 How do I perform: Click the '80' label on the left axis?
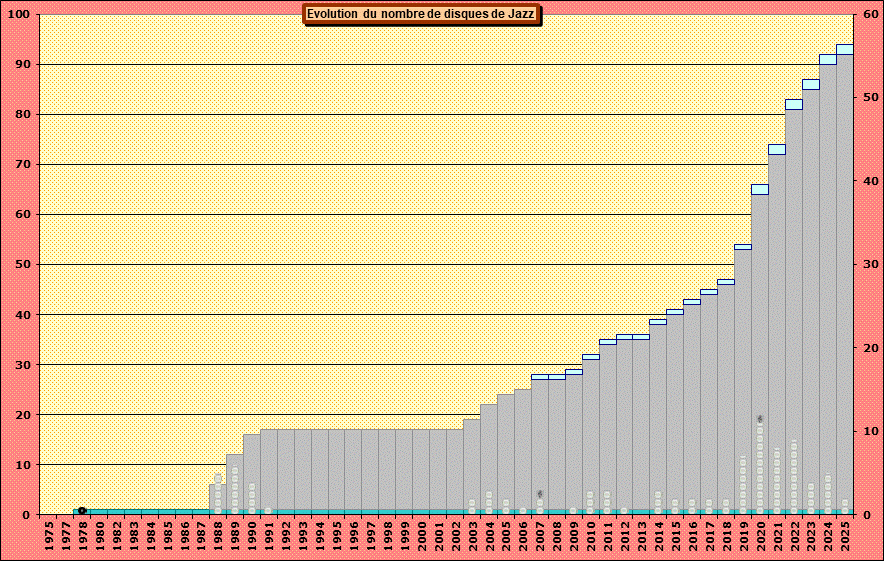click(23, 114)
